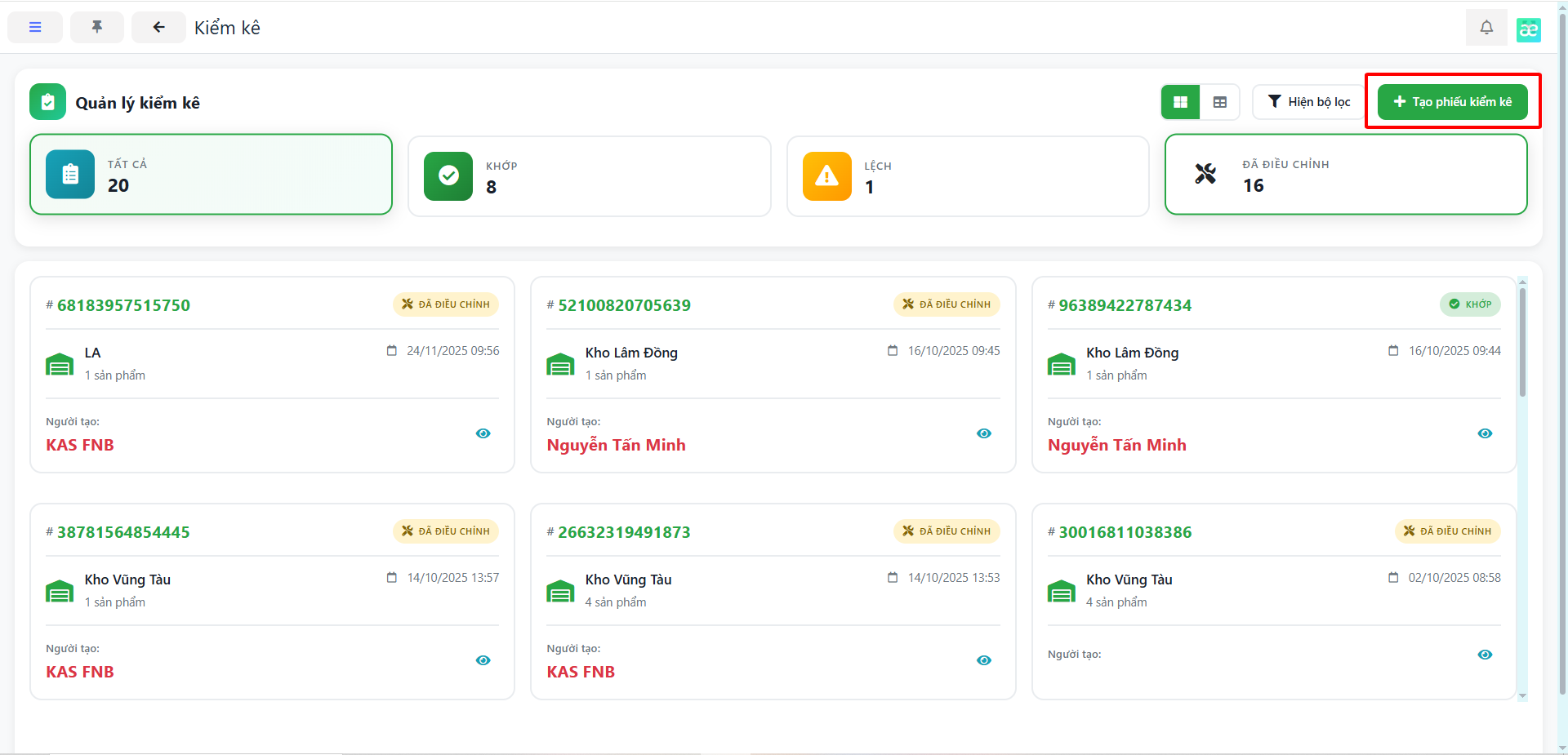Switch to grid card view
The height and width of the screenshot is (755, 1568).
click(1180, 102)
